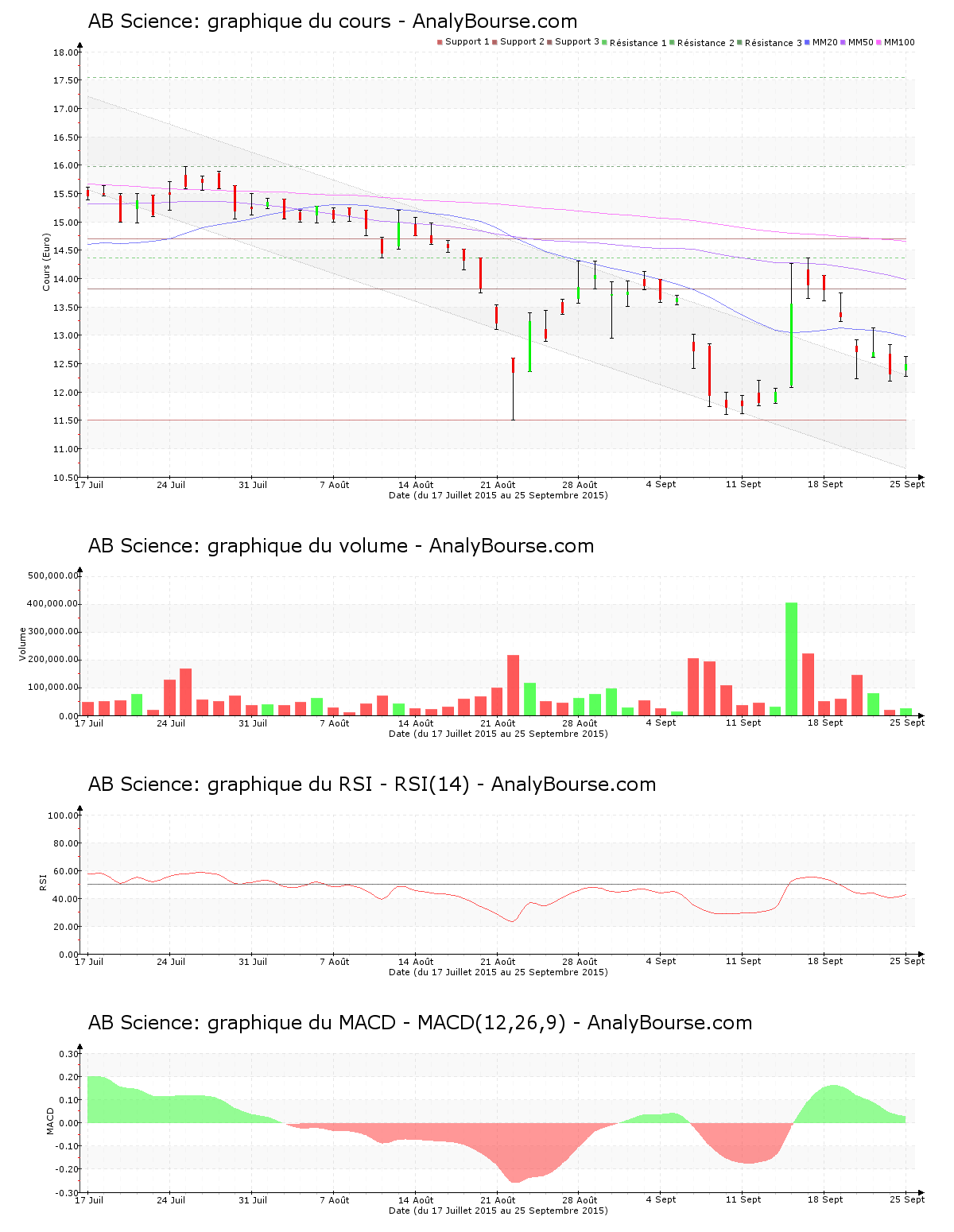Click '24 Juil' on the price chart axis
Image resolution: width=954 pixels, height=1232 pixels.
click(x=171, y=485)
